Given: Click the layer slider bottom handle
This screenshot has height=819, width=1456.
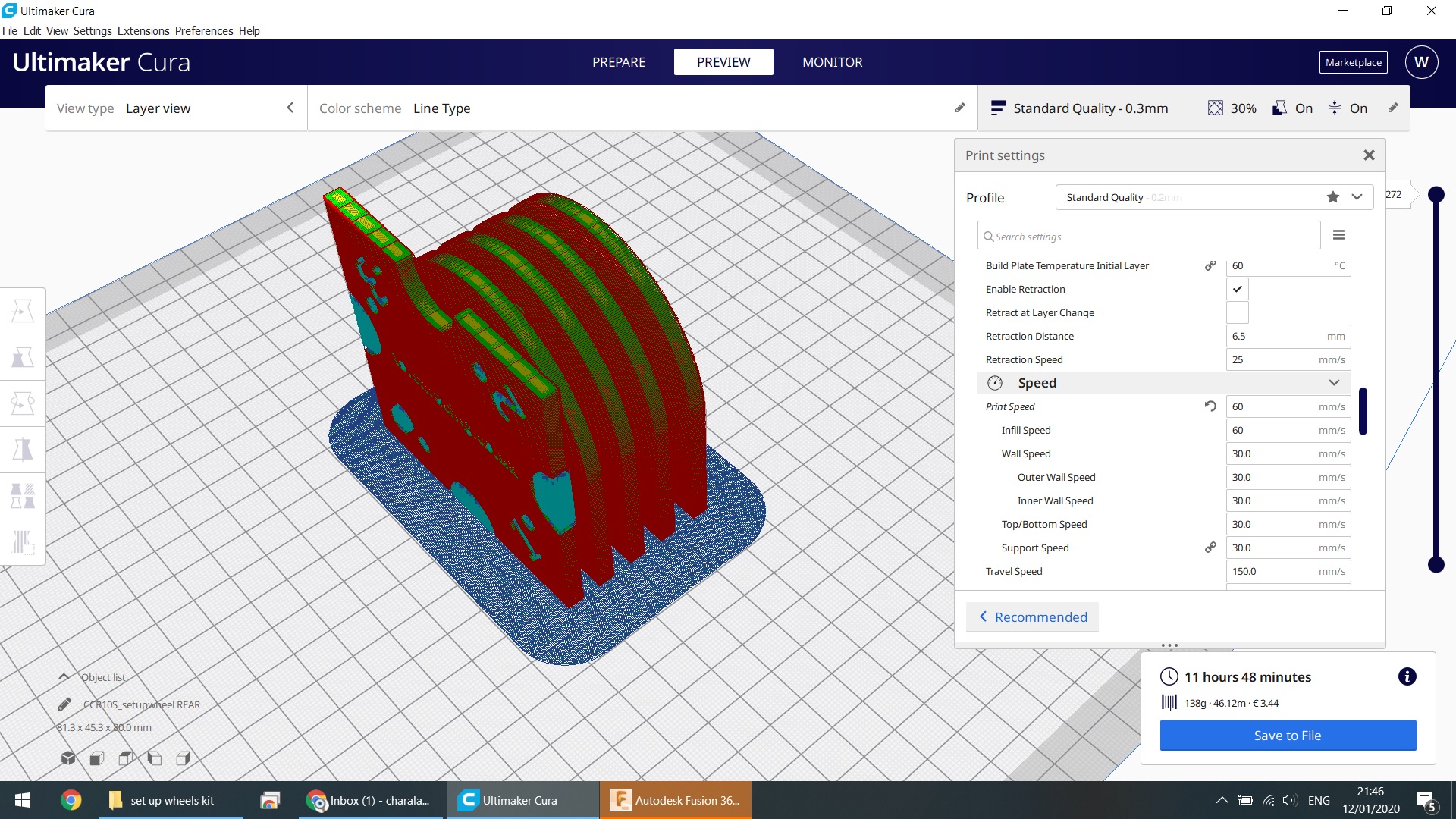Looking at the screenshot, I should coord(1436,564).
